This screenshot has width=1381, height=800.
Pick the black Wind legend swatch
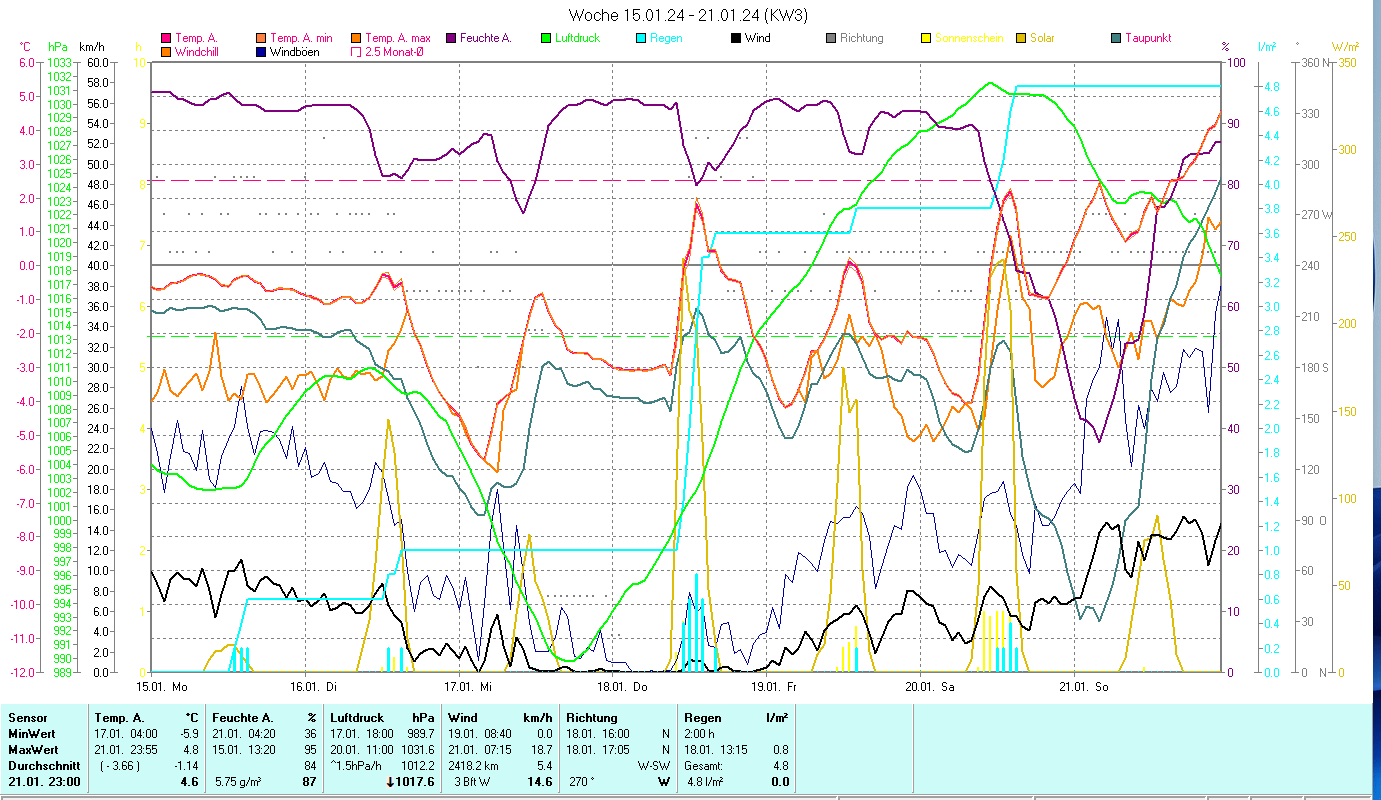click(x=735, y=38)
